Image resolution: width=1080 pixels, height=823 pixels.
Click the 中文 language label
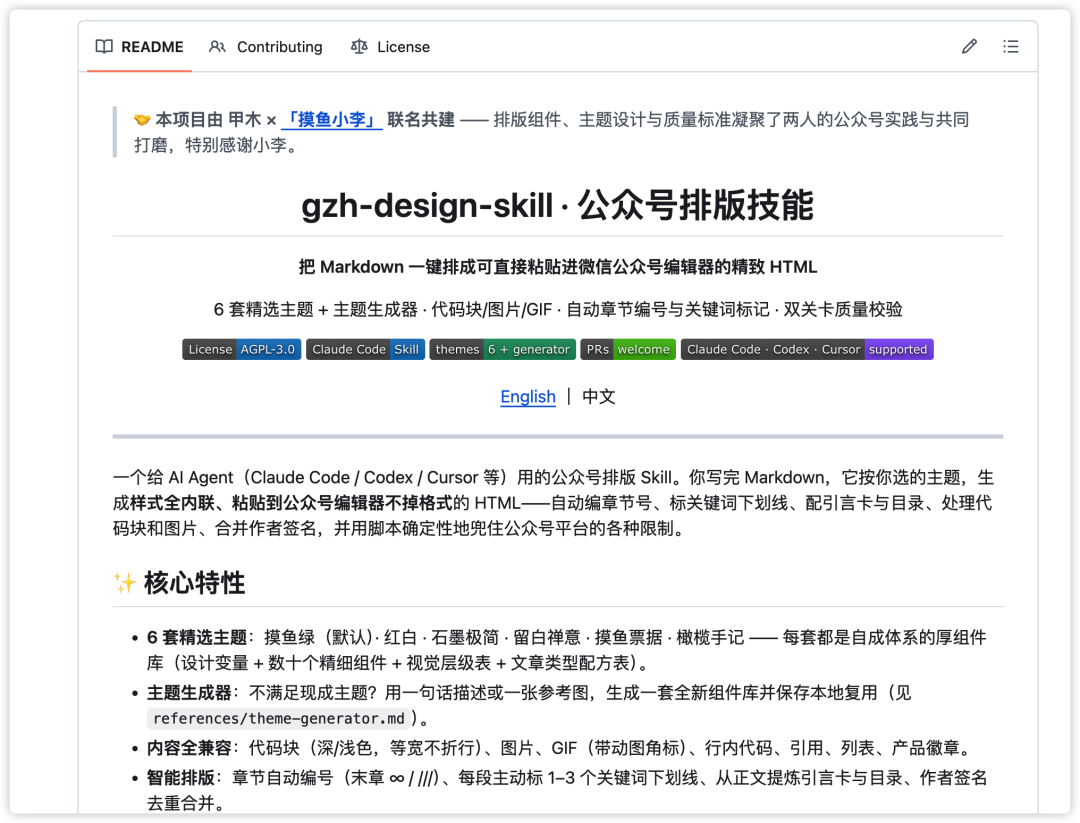[x=599, y=397]
